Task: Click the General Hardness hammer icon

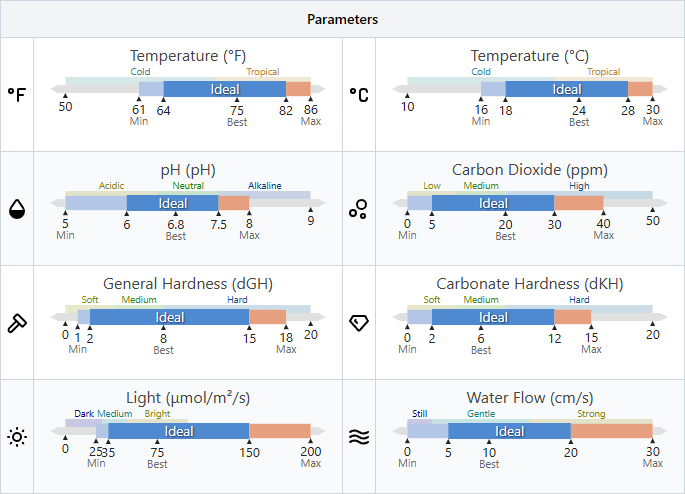Action: (17, 322)
